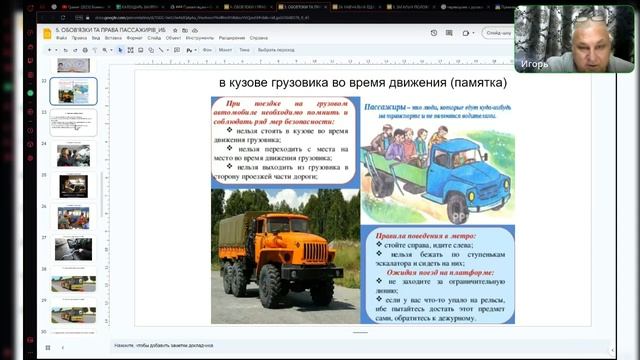Open the Вид menu
Image resolution: width=640 pixels, height=360 pixels.
coord(96,38)
